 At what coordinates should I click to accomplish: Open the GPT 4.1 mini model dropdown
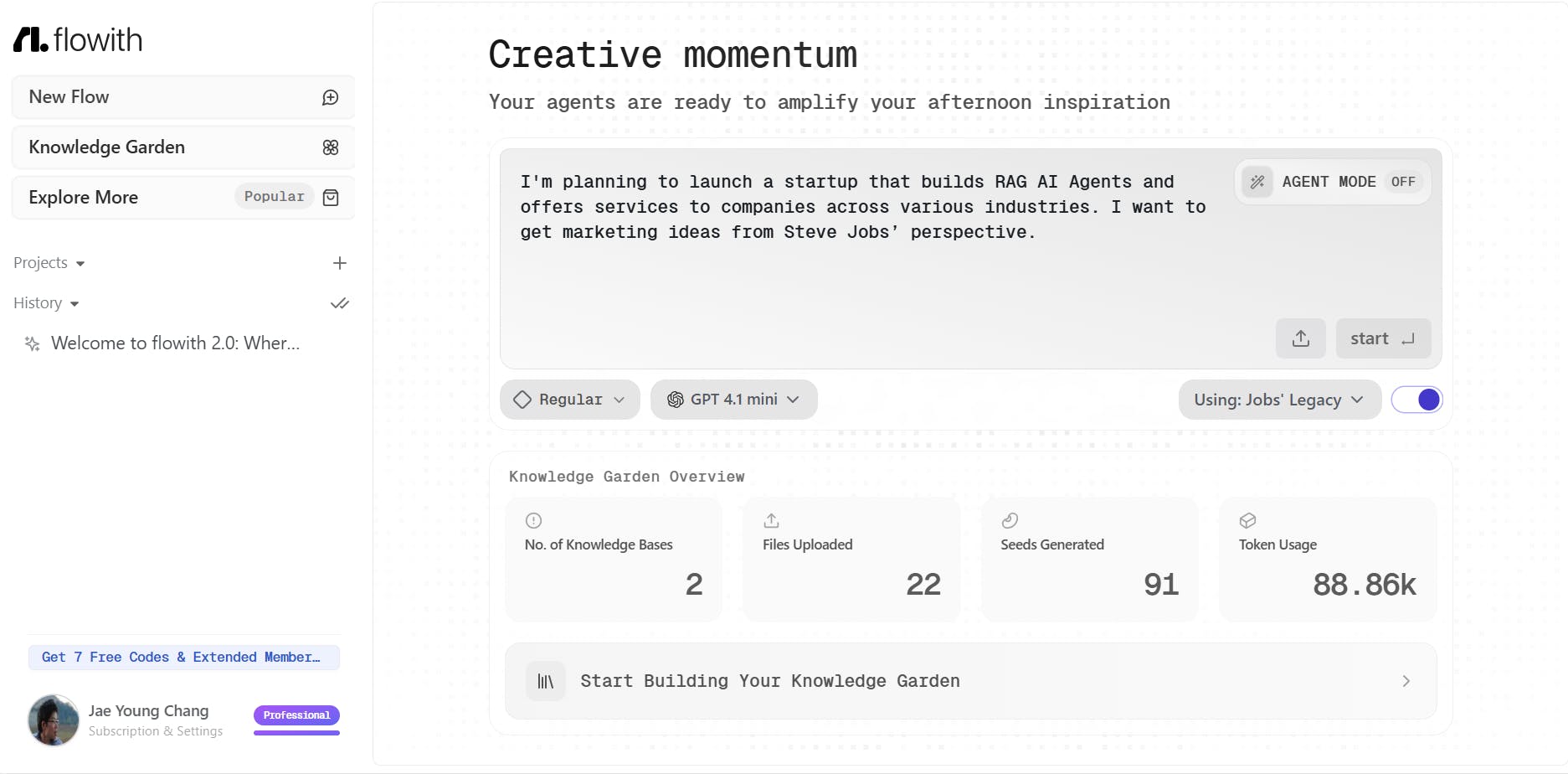tap(733, 400)
